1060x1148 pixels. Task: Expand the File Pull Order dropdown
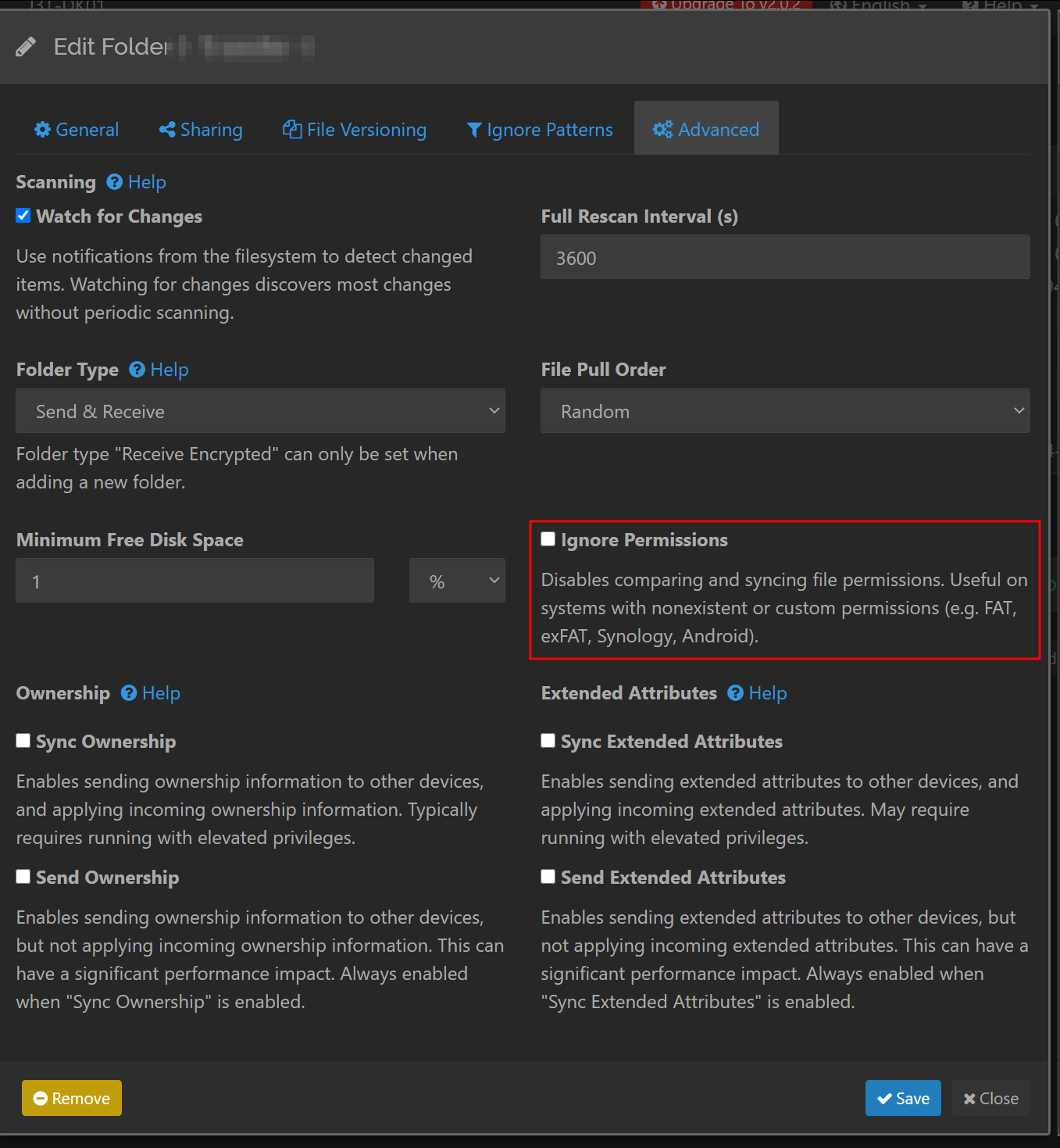pyautogui.click(x=785, y=411)
